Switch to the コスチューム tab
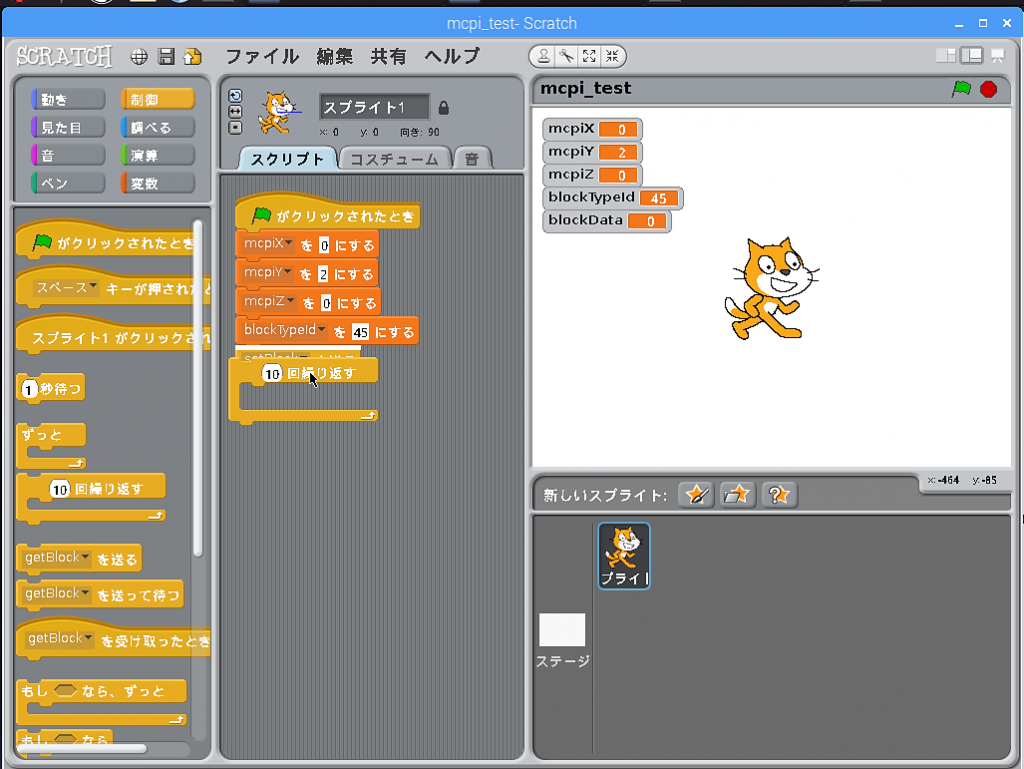This screenshot has width=1024, height=769. 394,159
